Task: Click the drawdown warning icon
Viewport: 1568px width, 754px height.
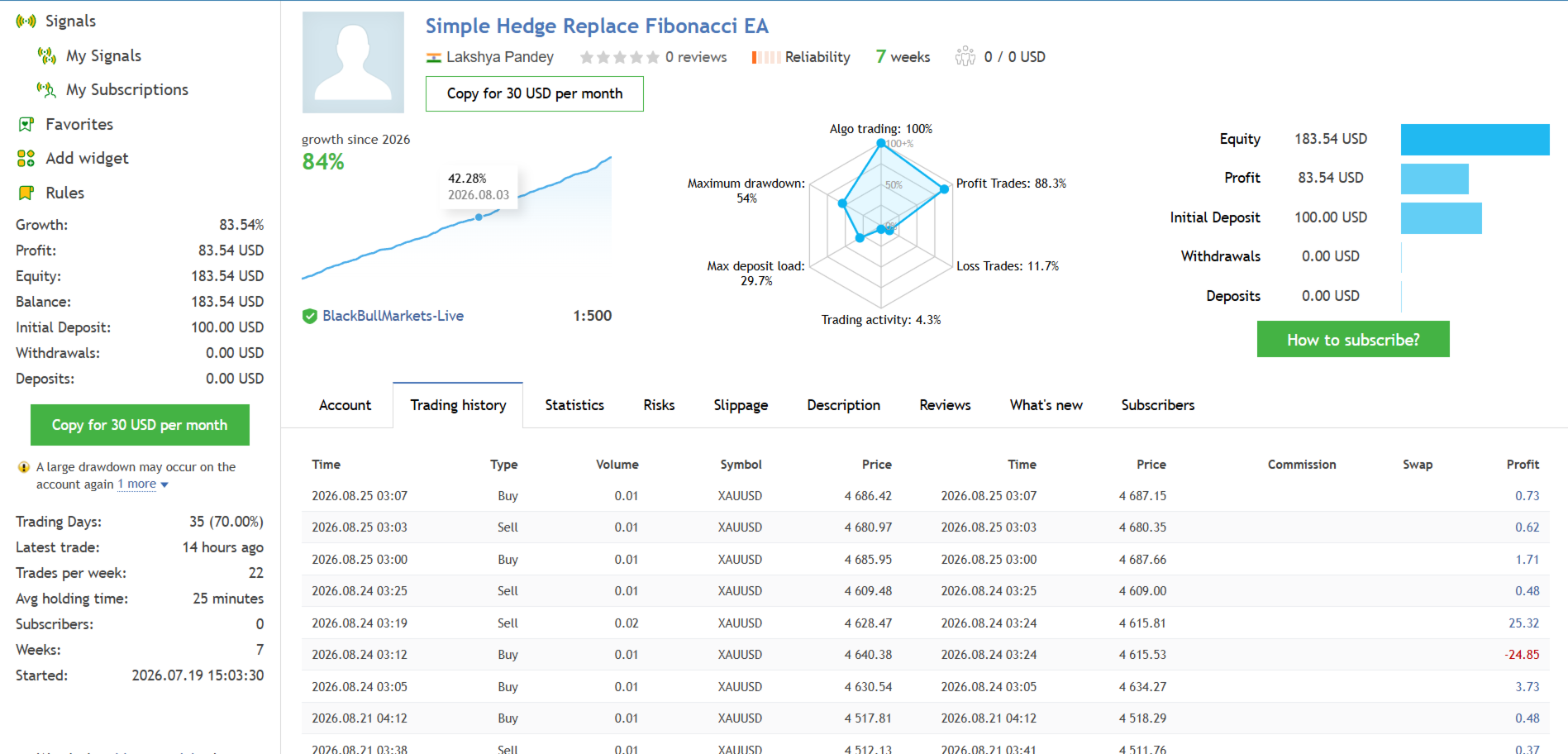Action: [24, 467]
